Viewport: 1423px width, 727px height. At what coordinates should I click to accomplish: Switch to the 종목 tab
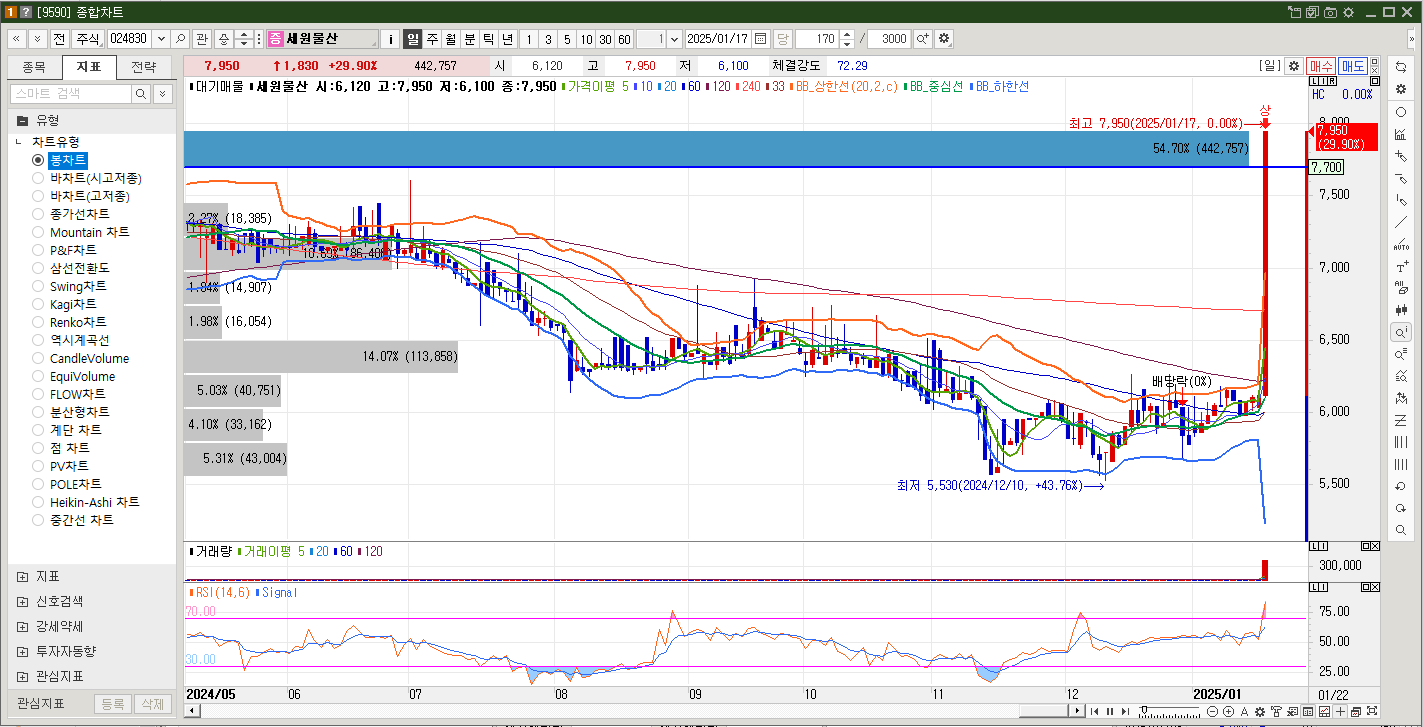(x=34, y=68)
